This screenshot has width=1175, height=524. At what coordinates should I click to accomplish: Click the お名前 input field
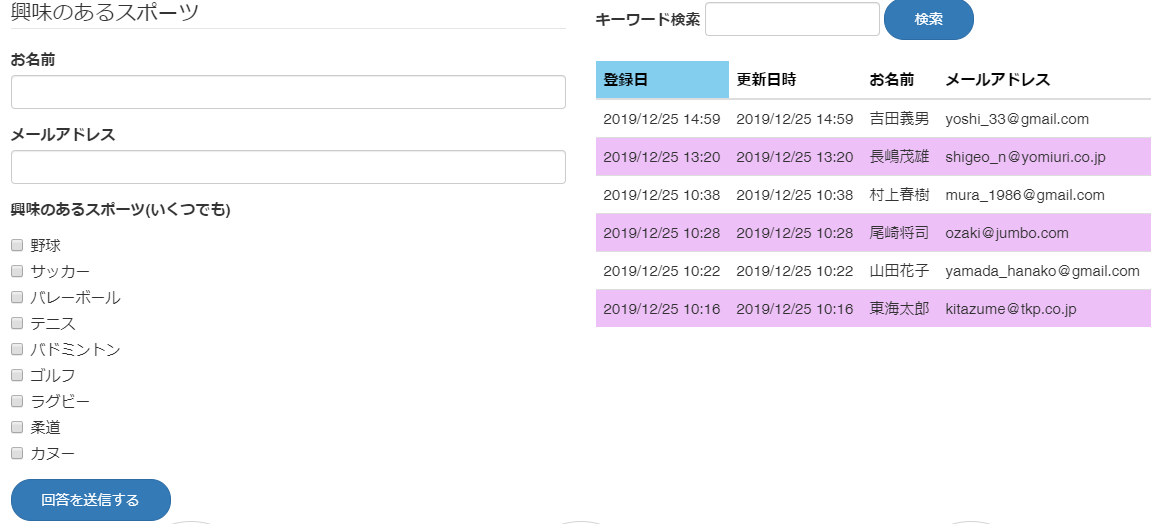pos(288,92)
